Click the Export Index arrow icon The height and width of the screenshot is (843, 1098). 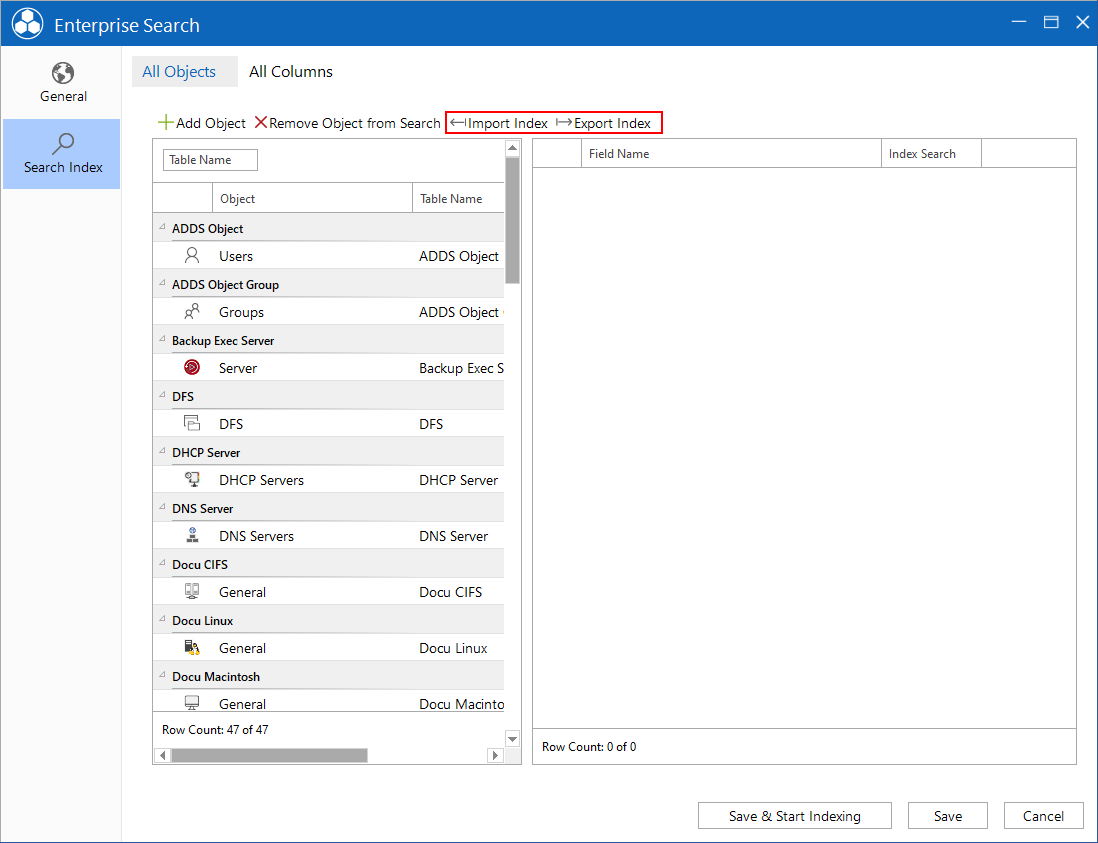(x=564, y=123)
